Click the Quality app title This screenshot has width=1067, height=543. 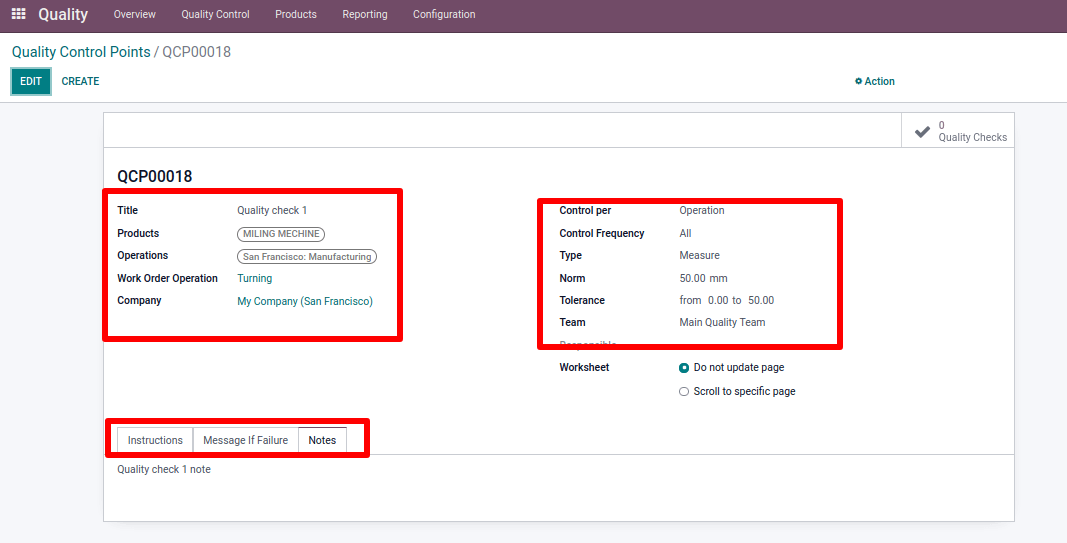coord(63,14)
